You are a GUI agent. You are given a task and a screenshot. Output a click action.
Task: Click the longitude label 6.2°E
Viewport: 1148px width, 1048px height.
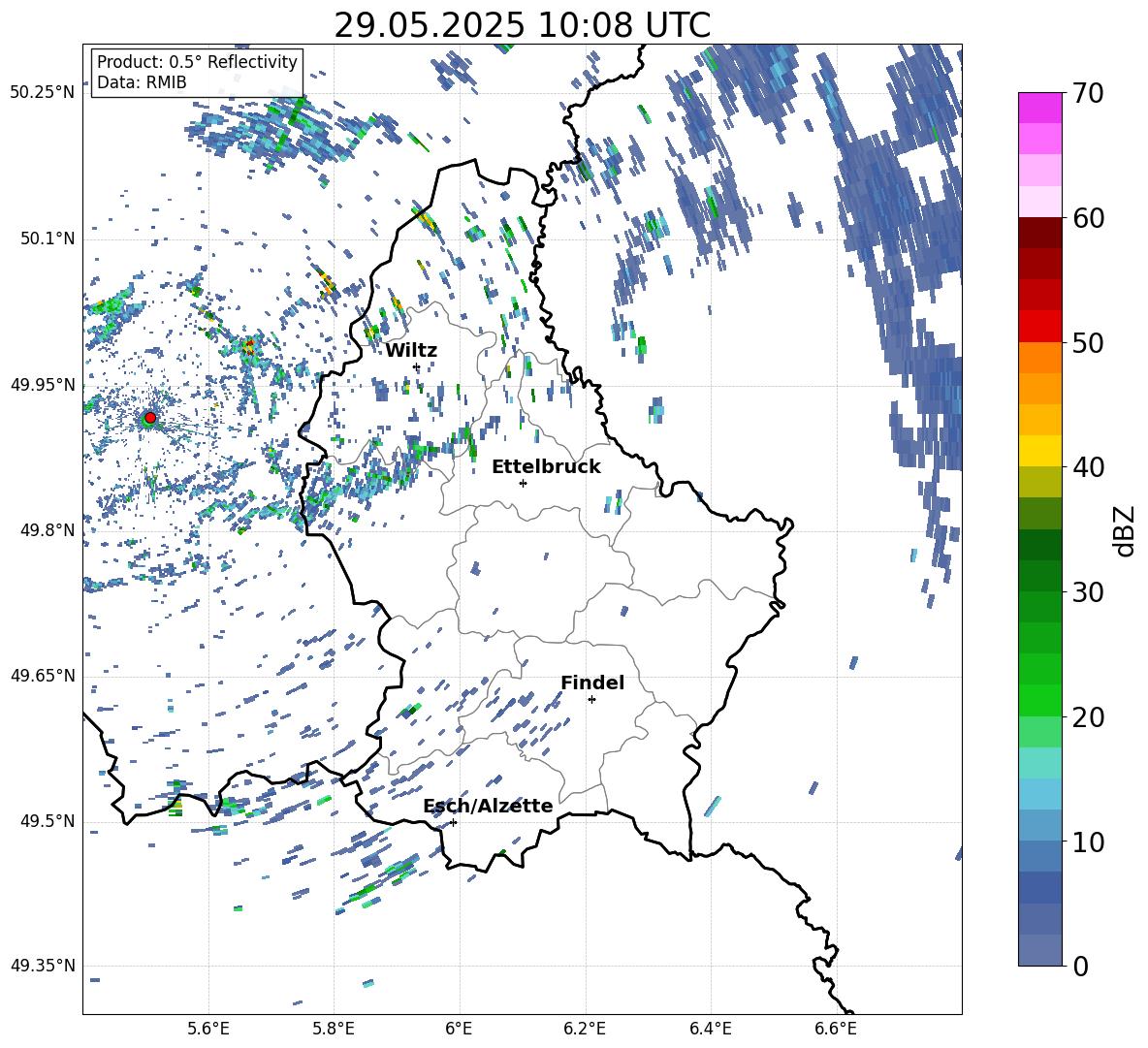[x=585, y=1029]
